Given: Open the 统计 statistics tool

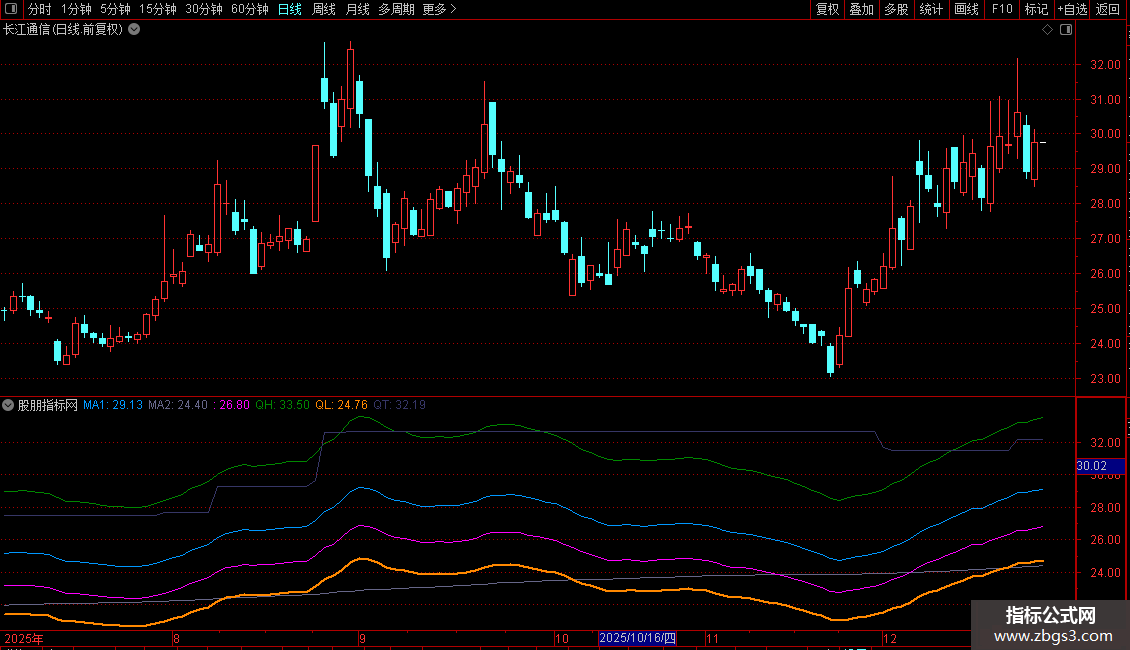Looking at the screenshot, I should [x=931, y=9].
